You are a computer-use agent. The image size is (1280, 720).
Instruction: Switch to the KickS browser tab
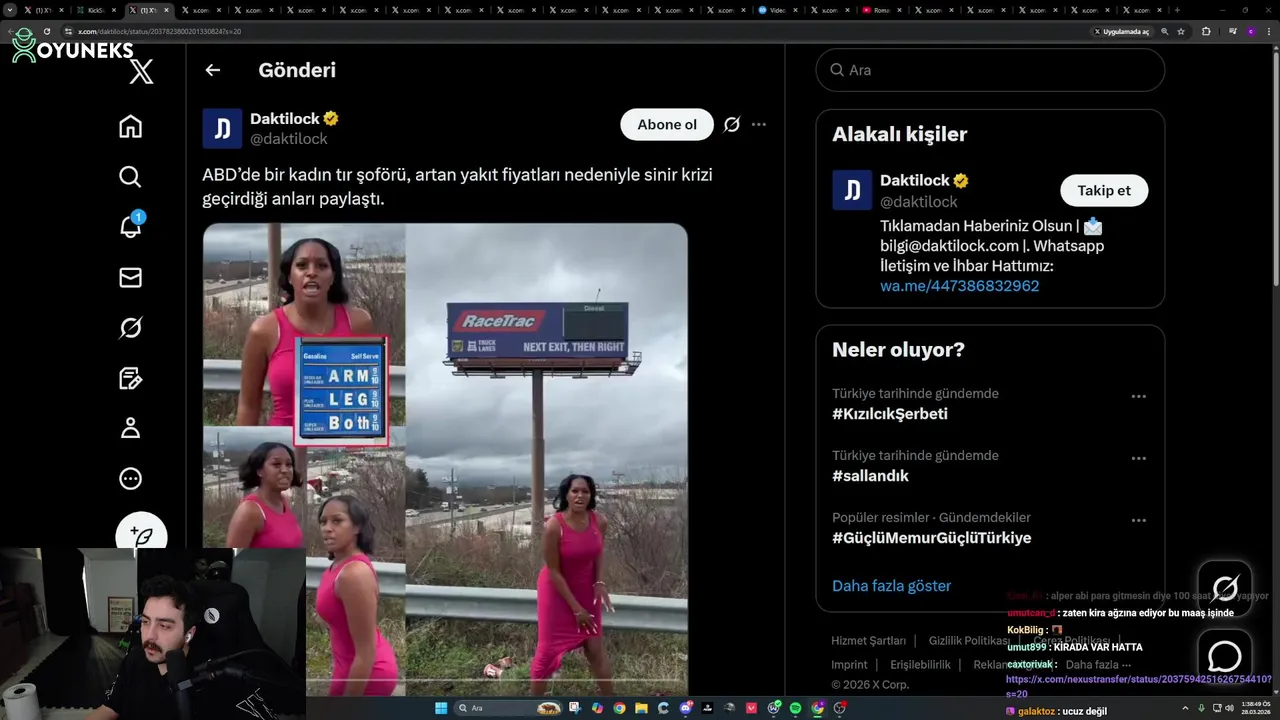click(x=97, y=10)
